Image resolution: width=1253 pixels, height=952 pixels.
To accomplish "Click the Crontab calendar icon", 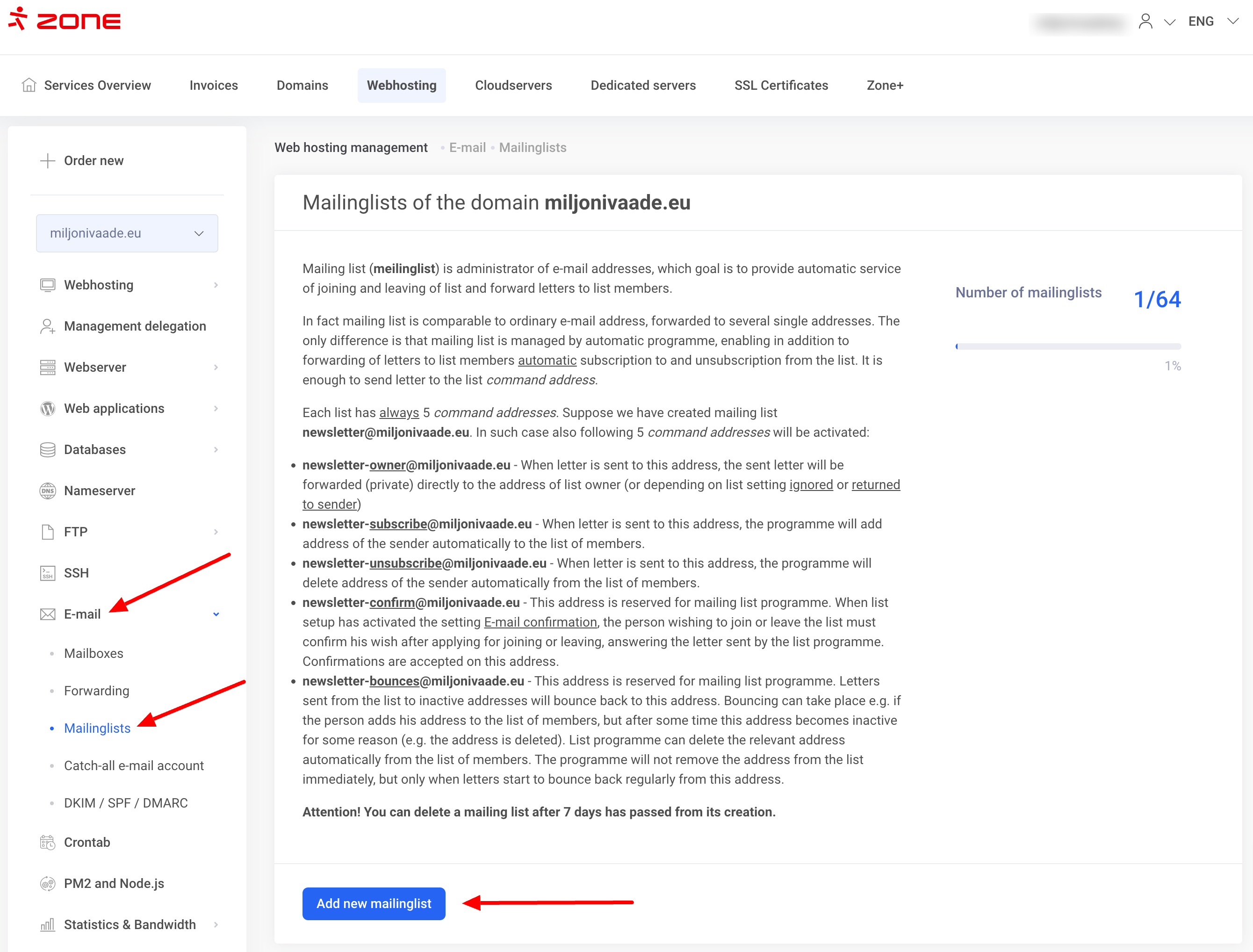I will tap(48, 843).
